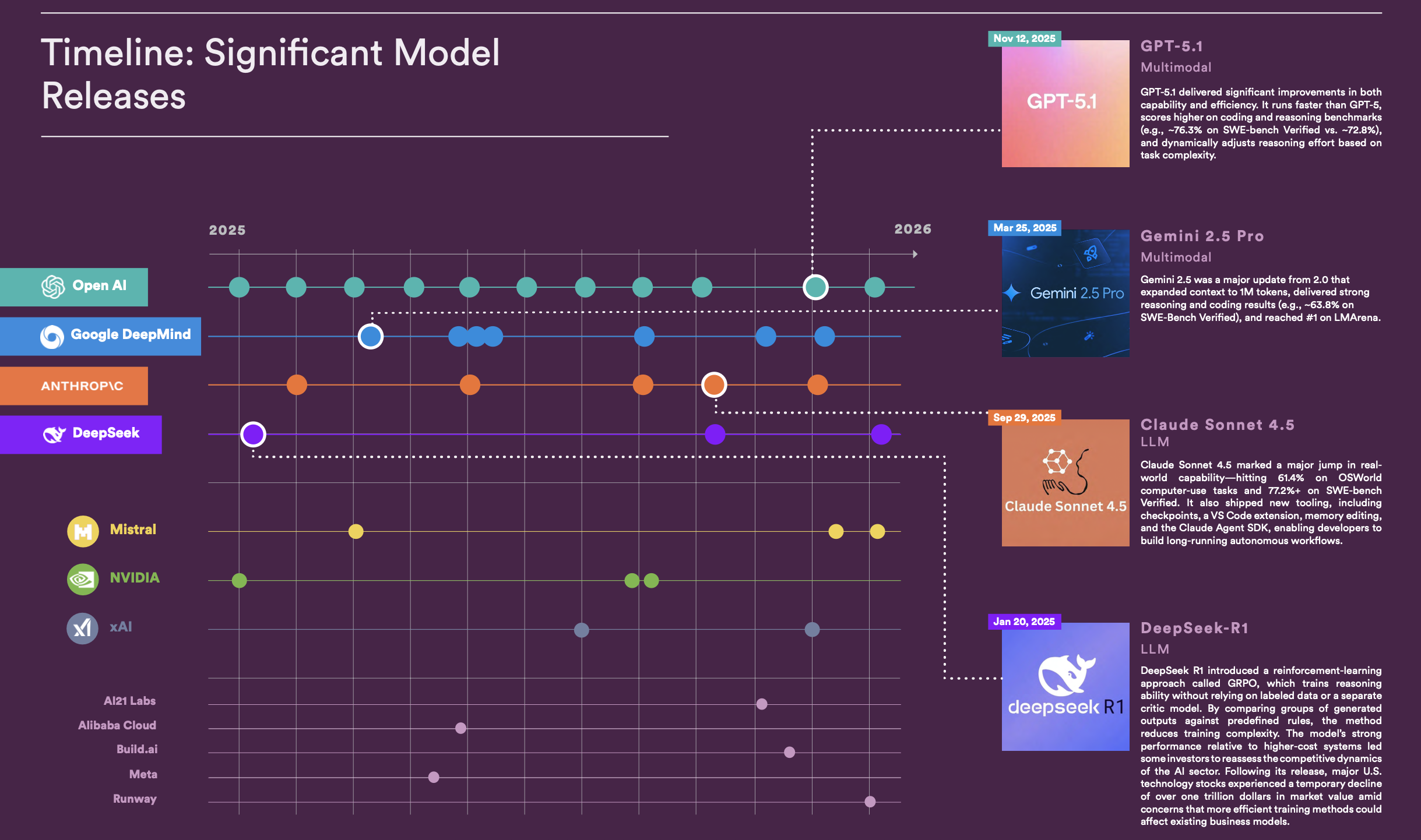This screenshot has width=1421, height=840.
Task: Select the highlighted Gemini 2.5 Pro marker
Action: tap(371, 336)
